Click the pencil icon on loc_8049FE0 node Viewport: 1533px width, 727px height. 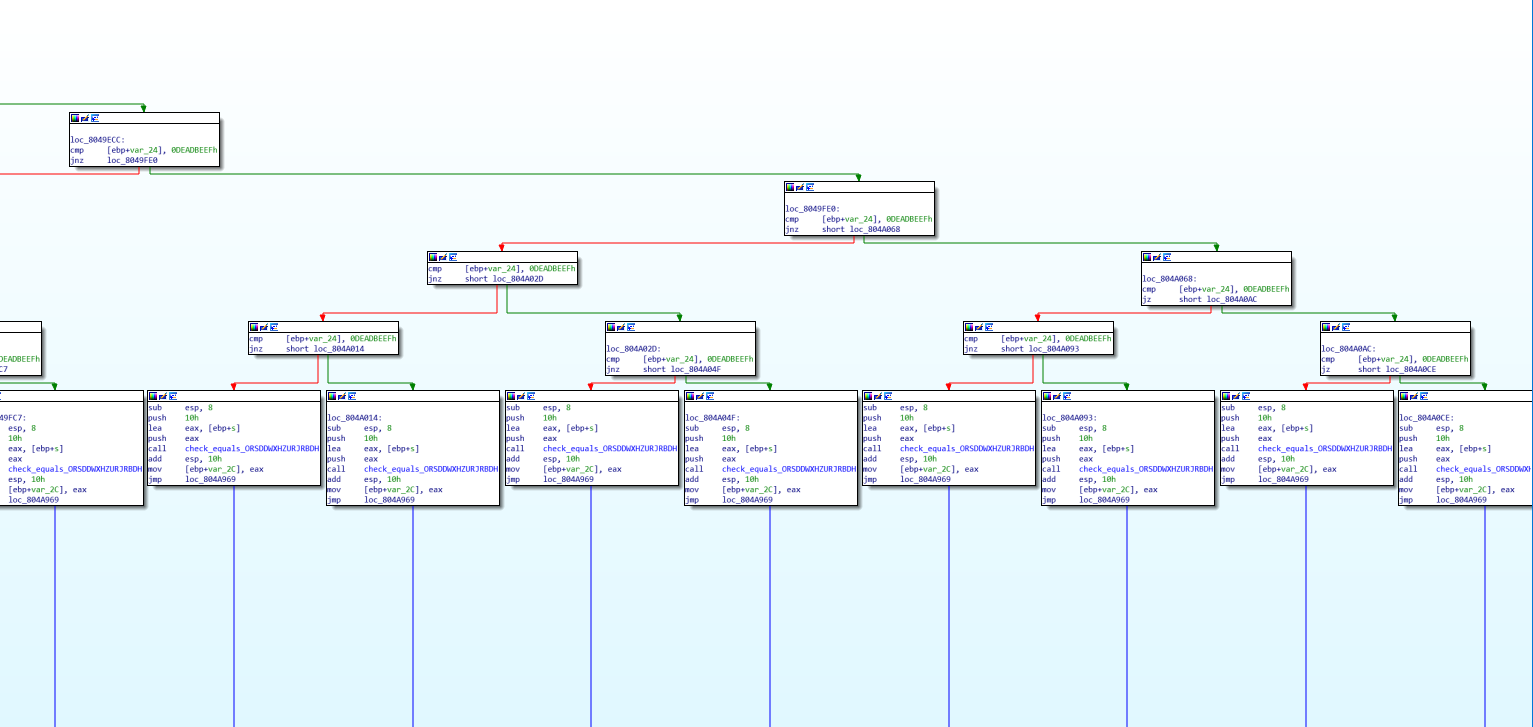802,187
